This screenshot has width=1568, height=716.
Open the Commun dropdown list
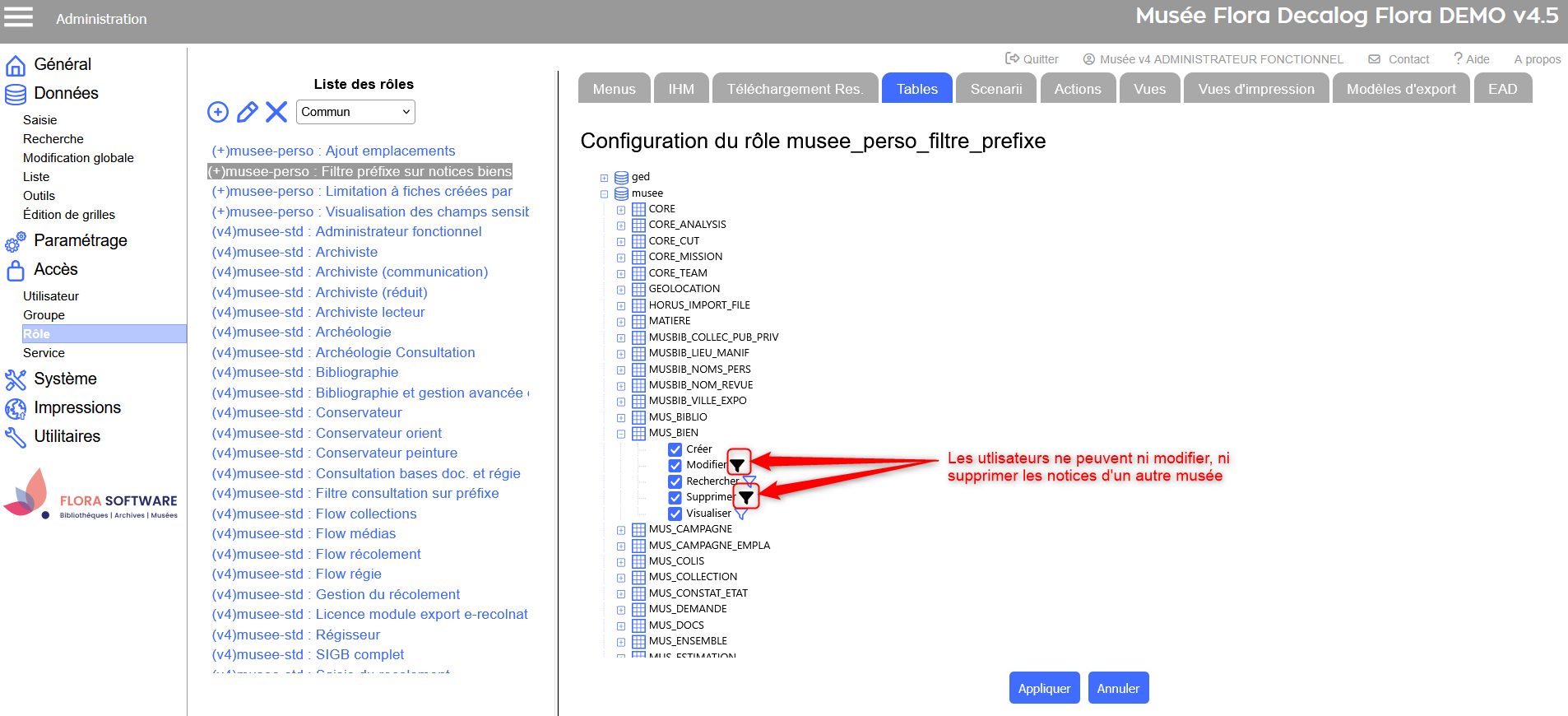[x=355, y=112]
